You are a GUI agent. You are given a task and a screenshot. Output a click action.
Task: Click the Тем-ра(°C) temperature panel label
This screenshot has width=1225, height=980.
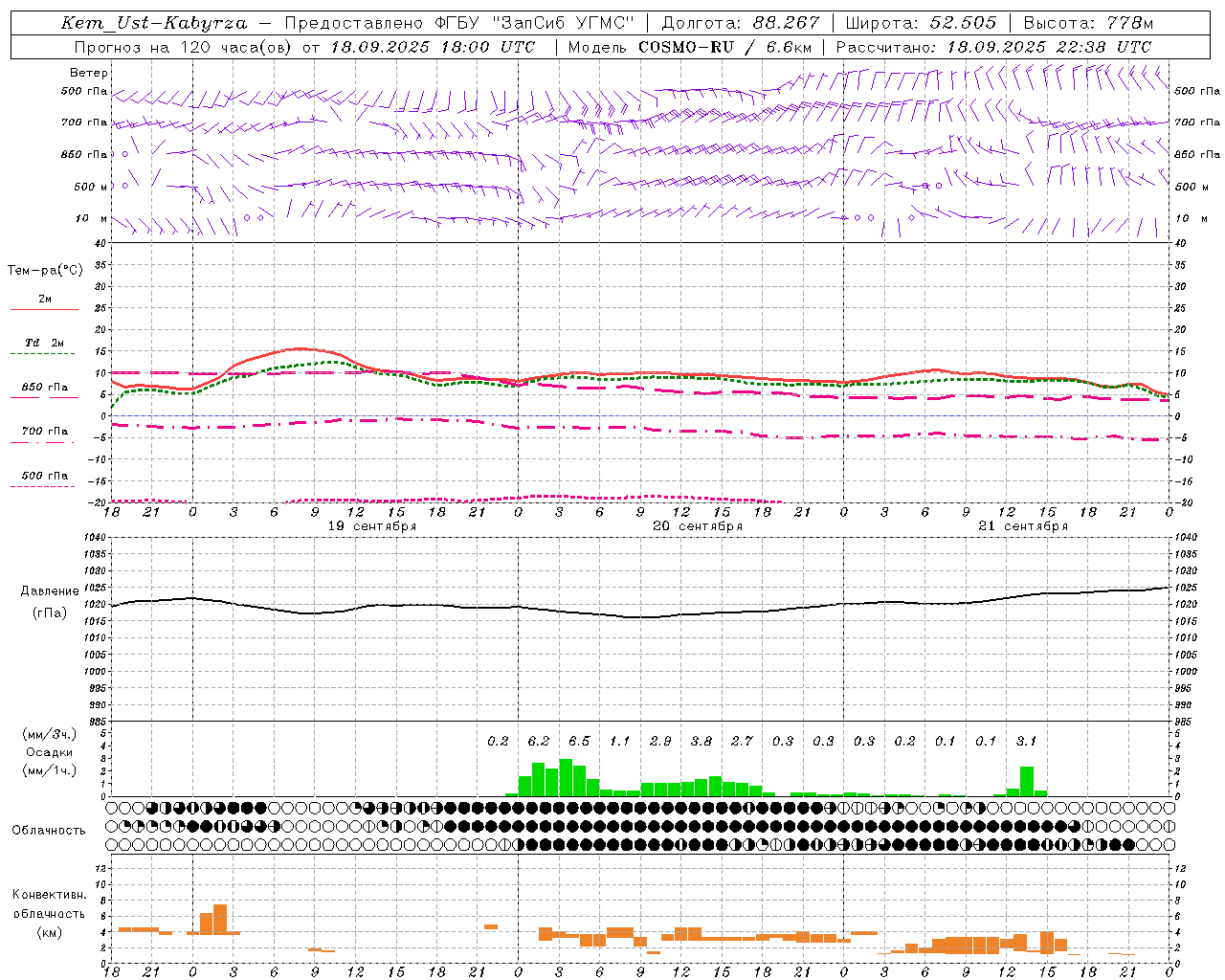coord(45,271)
